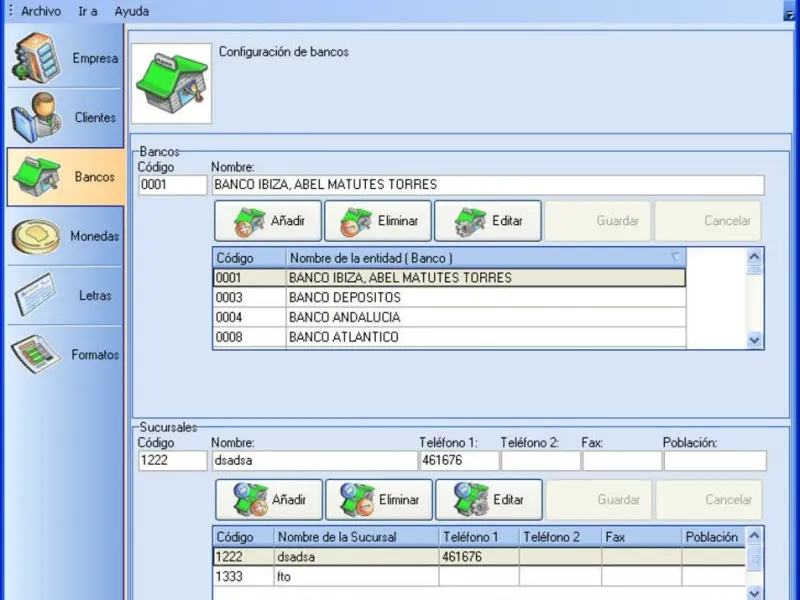Click Eliminar in the Bancos group
800x600 pixels.
pos(378,221)
